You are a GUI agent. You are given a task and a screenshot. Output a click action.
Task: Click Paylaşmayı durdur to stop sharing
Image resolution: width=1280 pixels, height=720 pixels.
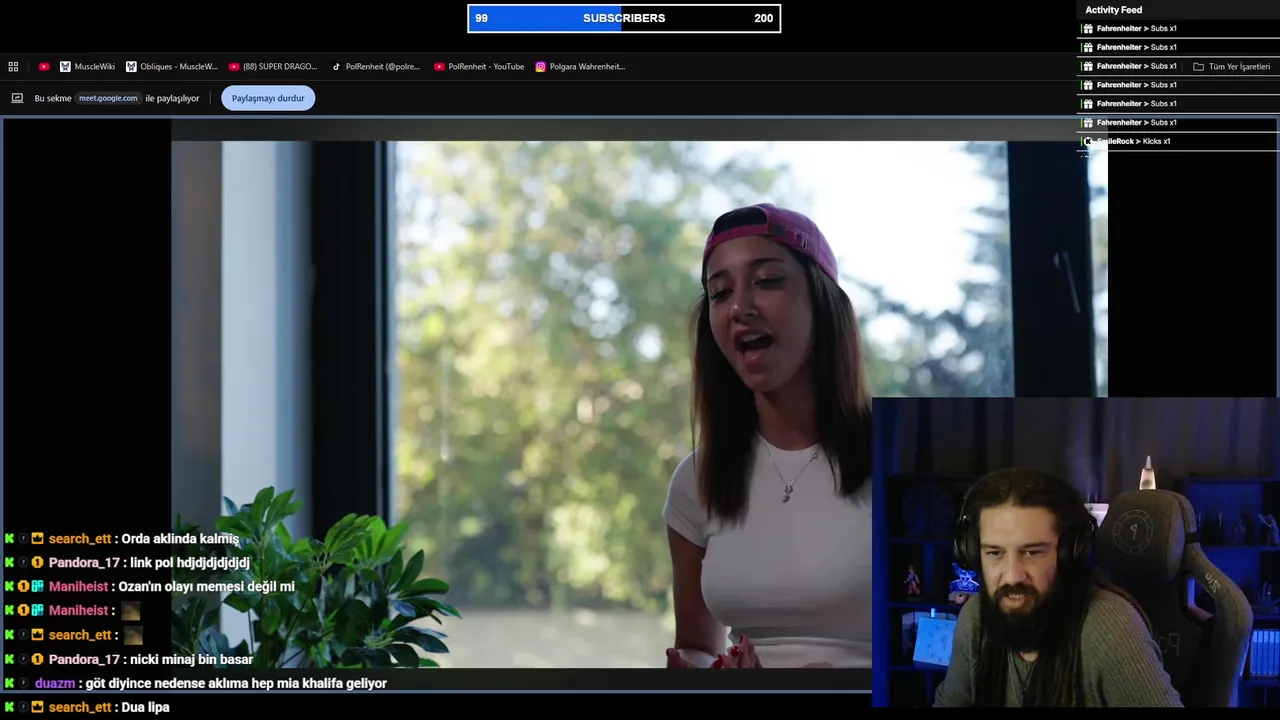coord(268,98)
